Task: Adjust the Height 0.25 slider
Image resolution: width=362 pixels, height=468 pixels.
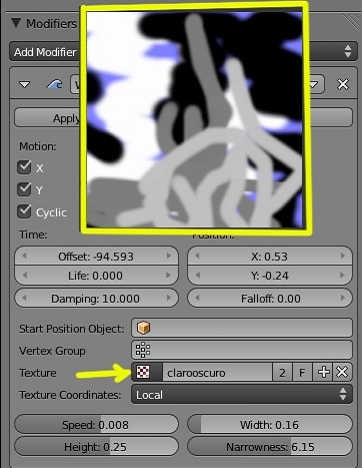Action: pyautogui.click(x=96, y=446)
